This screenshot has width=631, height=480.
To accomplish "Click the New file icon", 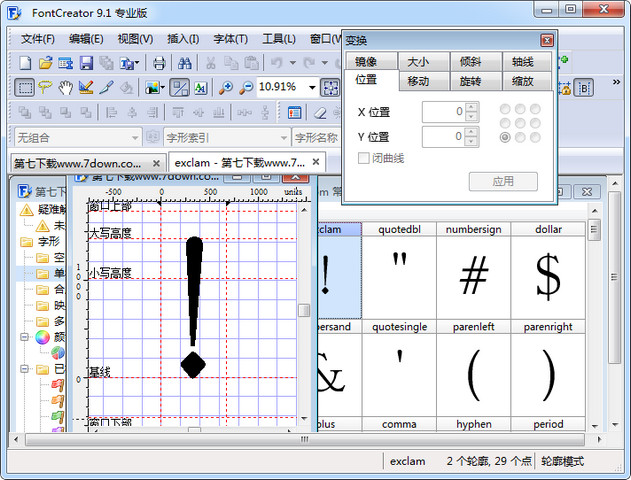I will 25,63.
